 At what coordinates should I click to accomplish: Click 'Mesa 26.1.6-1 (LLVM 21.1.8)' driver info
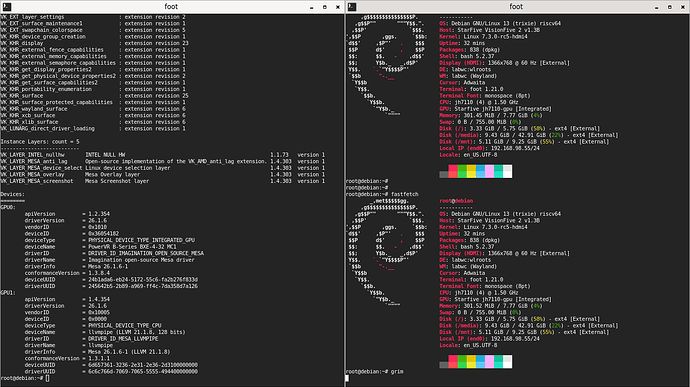coord(129,352)
